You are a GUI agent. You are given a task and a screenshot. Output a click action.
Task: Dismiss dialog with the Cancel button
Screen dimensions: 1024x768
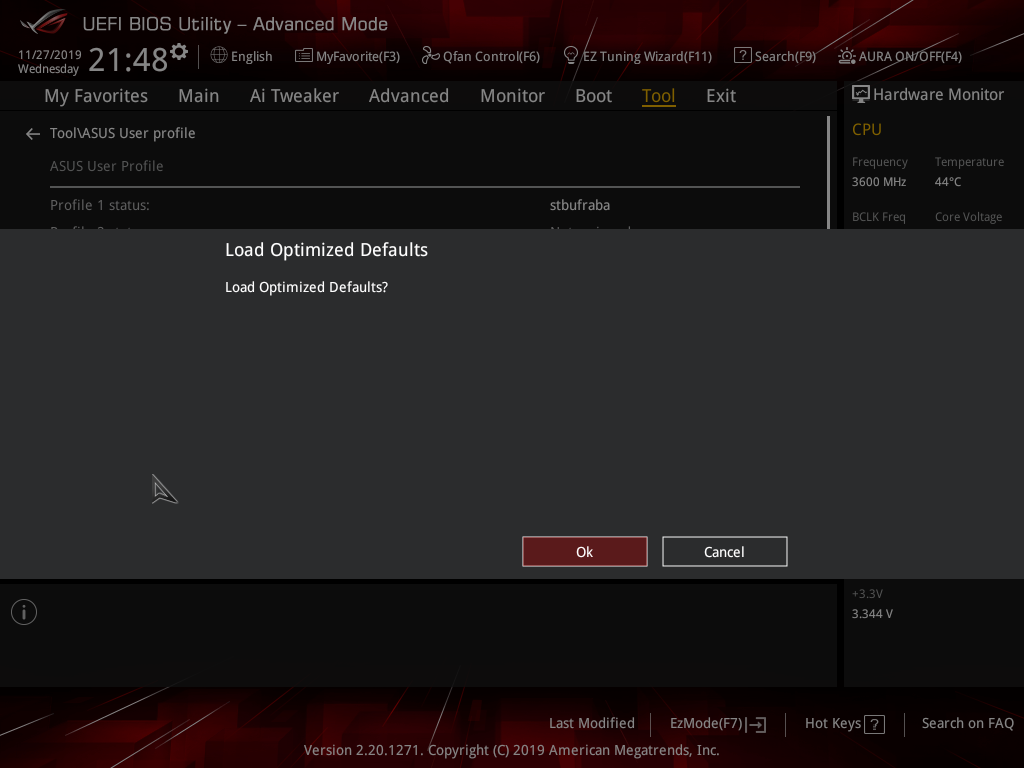tap(724, 552)
